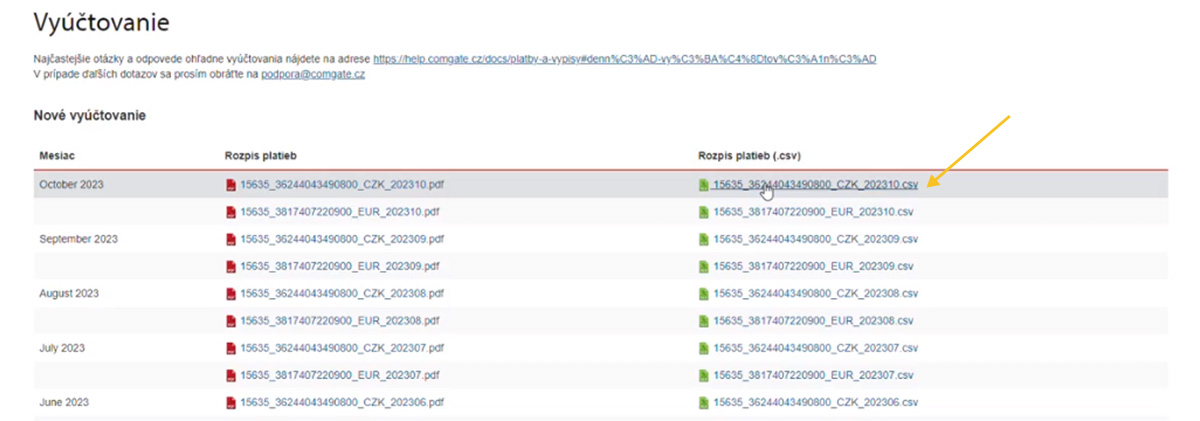Screen dimensions: 1200x421
Task: Download 15635_3817407220900_EUR_202310.pdf
Action: 340,212
